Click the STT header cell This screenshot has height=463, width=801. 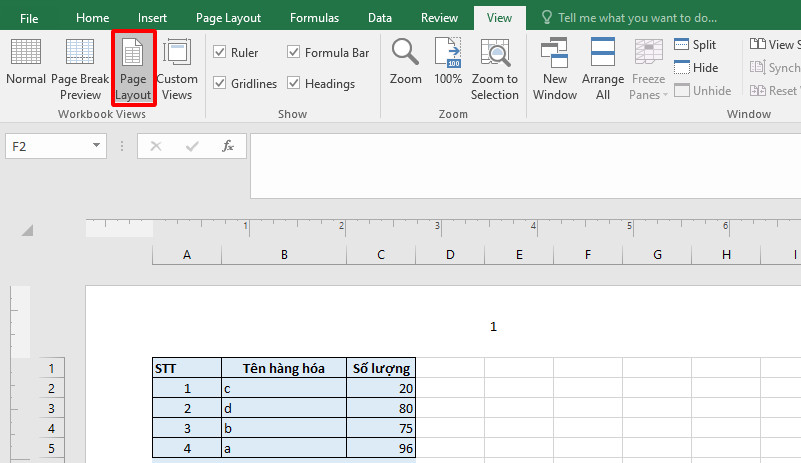pyautogui.click(x=187, y=368)
